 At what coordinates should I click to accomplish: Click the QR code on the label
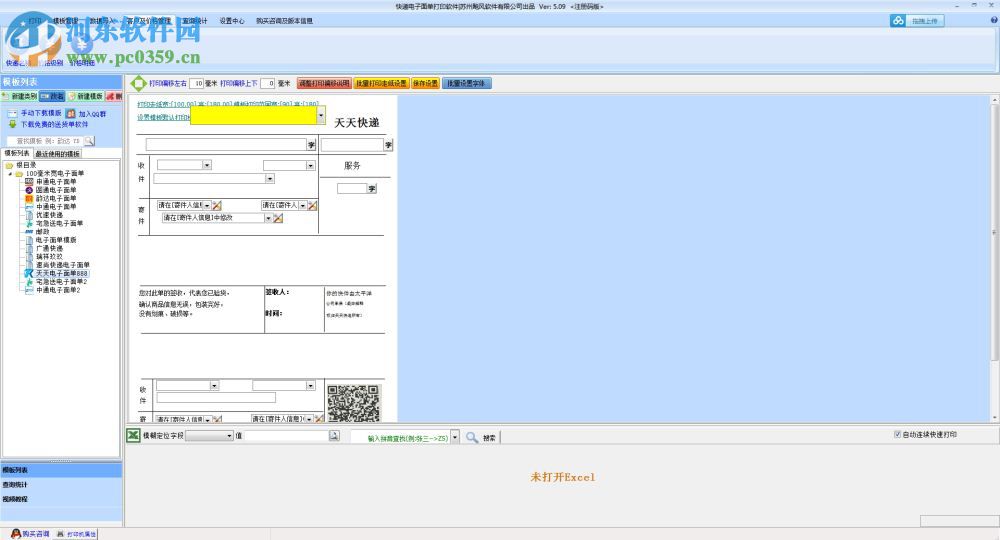pyautogui.click(x=353, y=403)
